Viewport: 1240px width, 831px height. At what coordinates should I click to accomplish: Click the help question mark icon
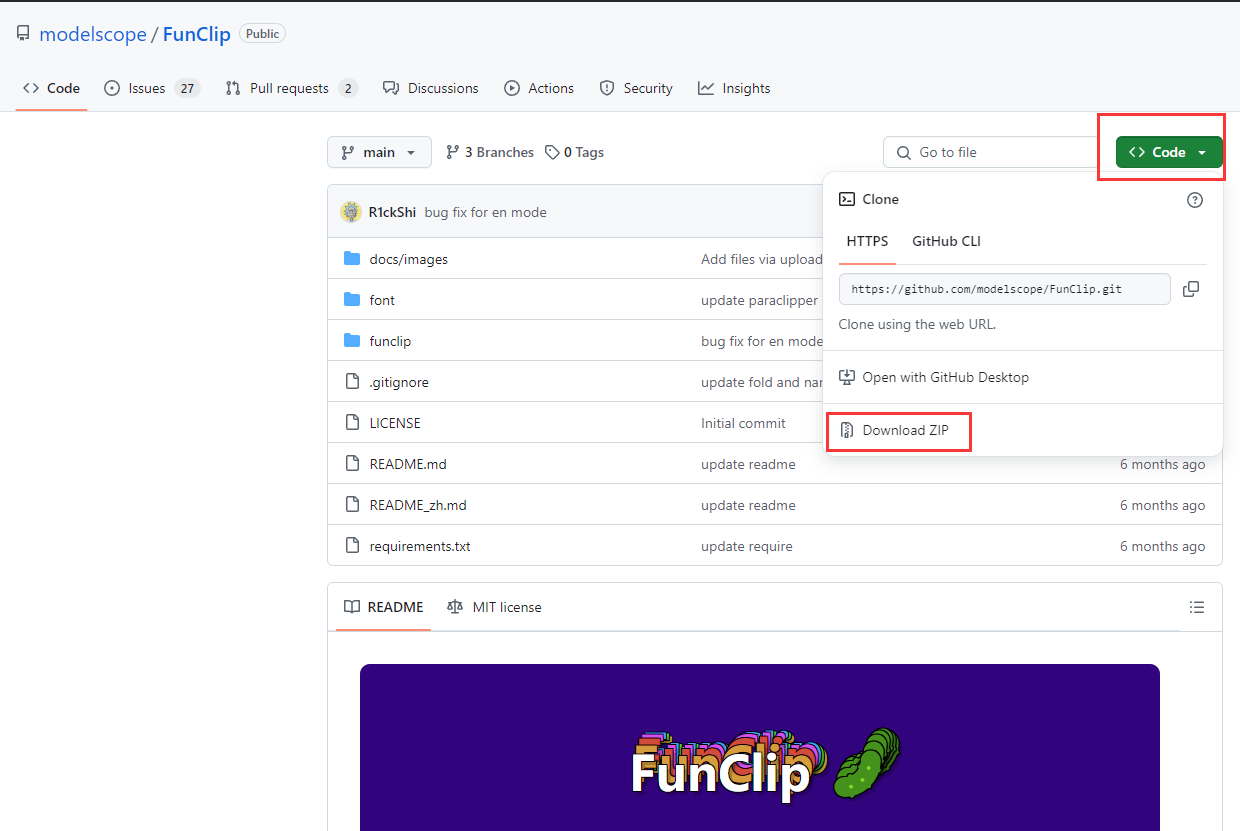pyautogui.click(x=1195, y=200)
